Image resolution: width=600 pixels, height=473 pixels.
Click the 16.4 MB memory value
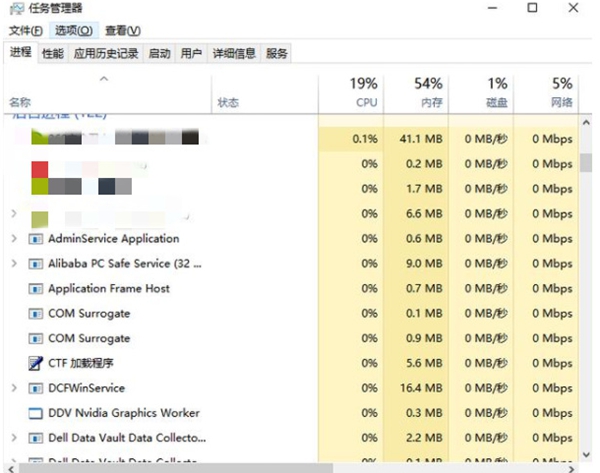[x=421, y=388]
